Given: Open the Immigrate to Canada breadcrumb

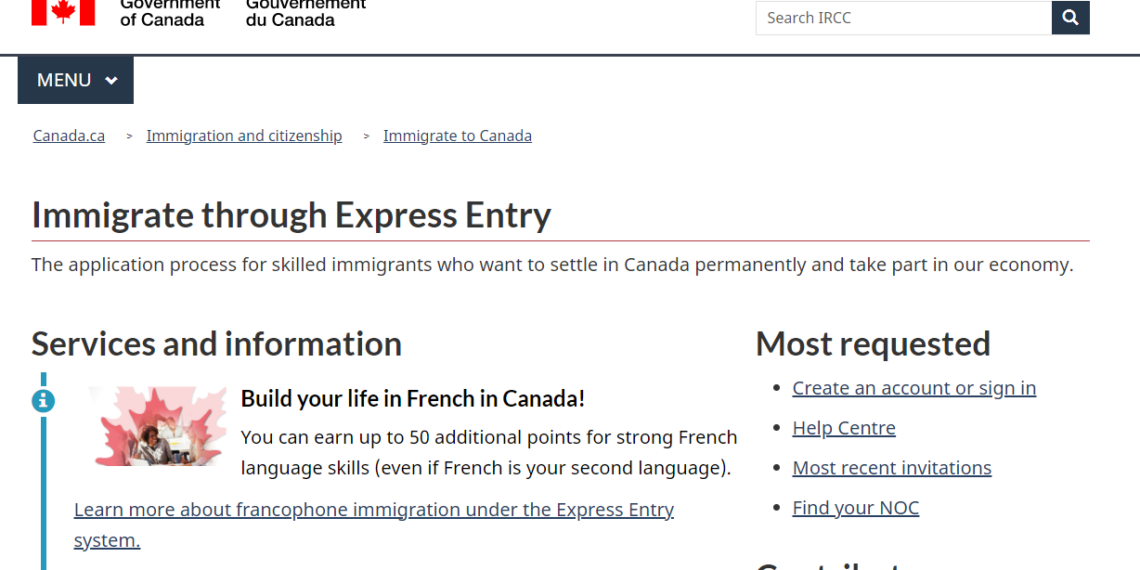Looking at the screenshot, I should click(457, 136).
